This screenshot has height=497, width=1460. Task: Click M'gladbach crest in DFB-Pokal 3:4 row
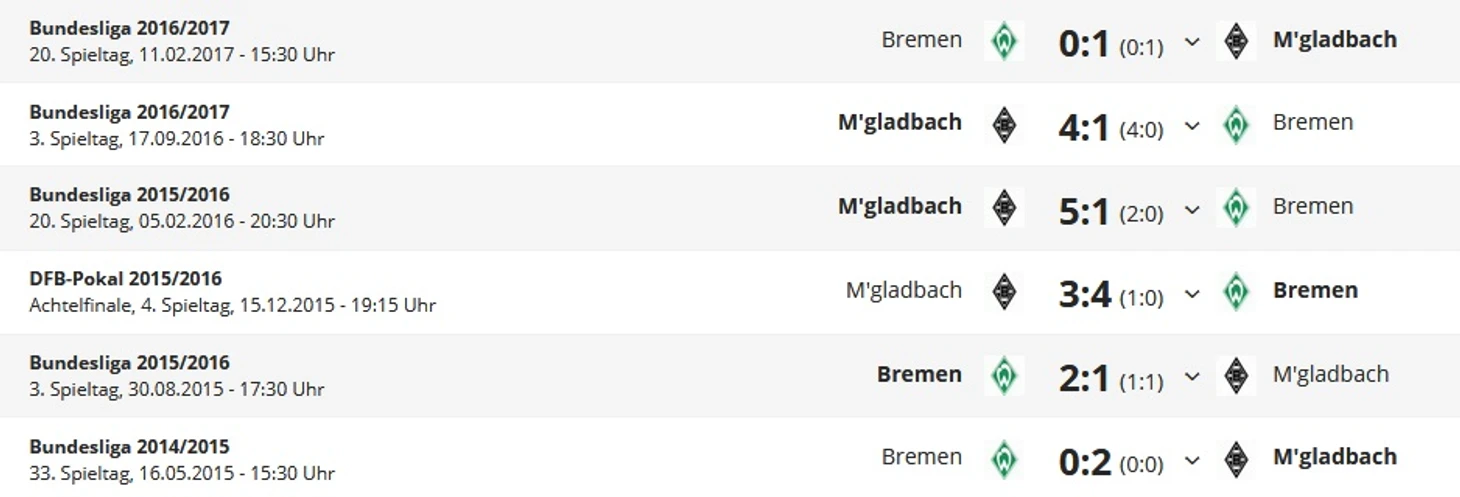[x=1004, y=292]
